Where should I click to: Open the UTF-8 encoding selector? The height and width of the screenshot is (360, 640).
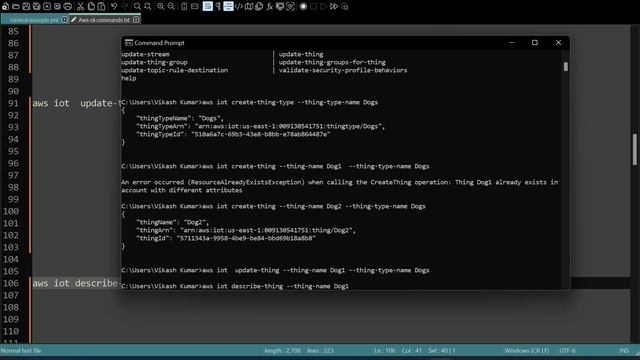(567, 351)
